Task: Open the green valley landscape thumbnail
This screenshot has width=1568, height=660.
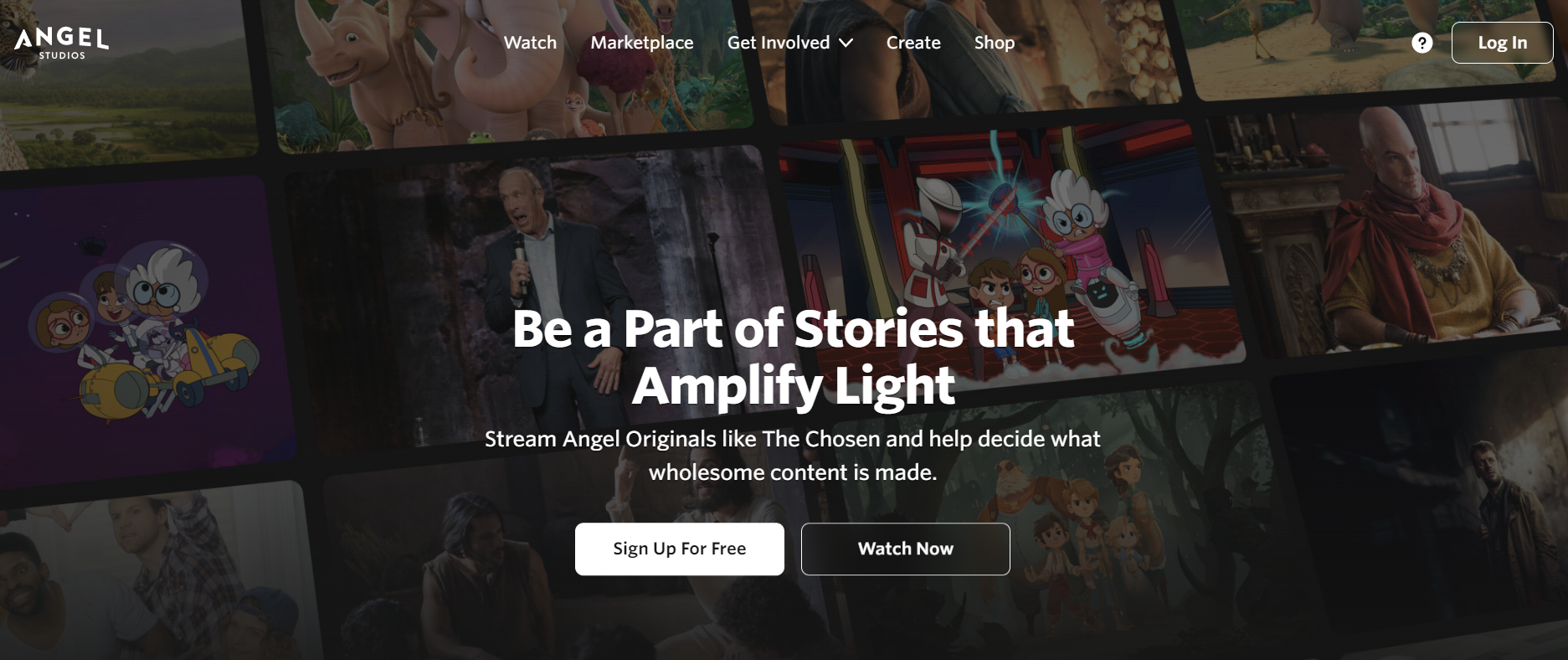Action: [x=126, y=80]
